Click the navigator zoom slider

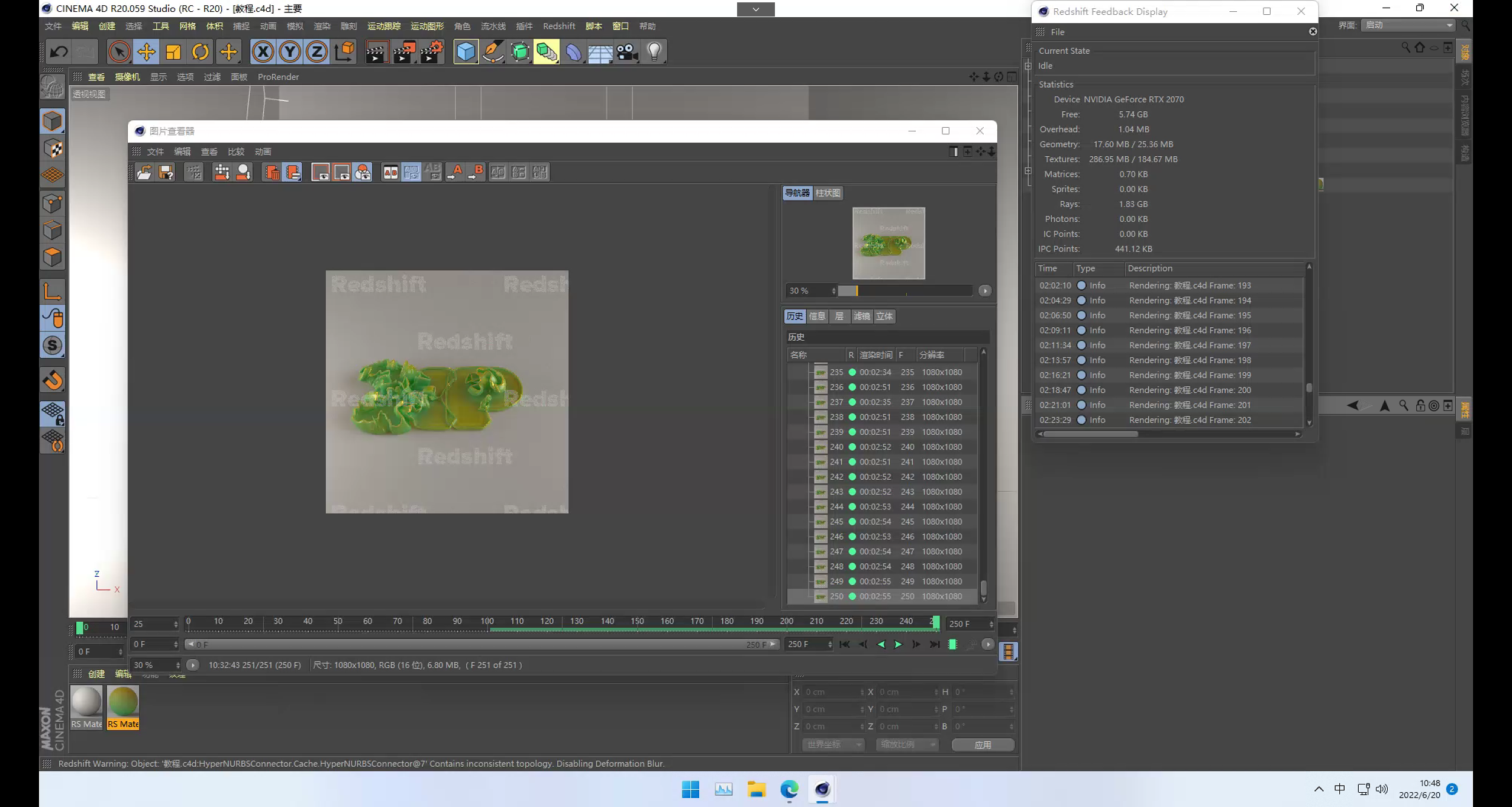tap(905, 290)
